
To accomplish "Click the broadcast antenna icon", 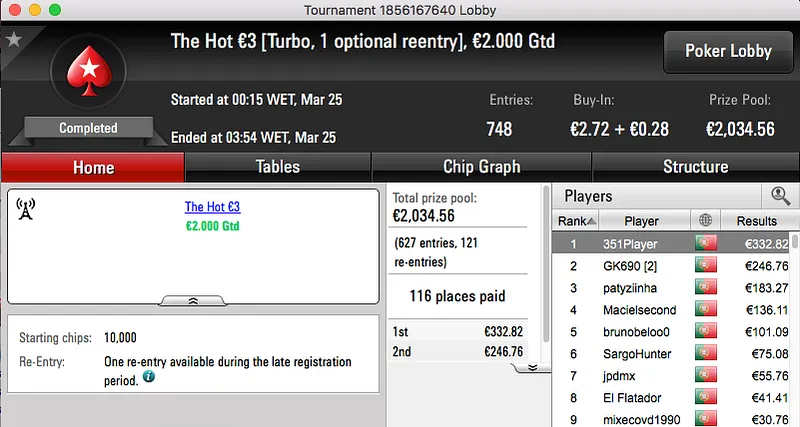I will [x=27, y=208].
